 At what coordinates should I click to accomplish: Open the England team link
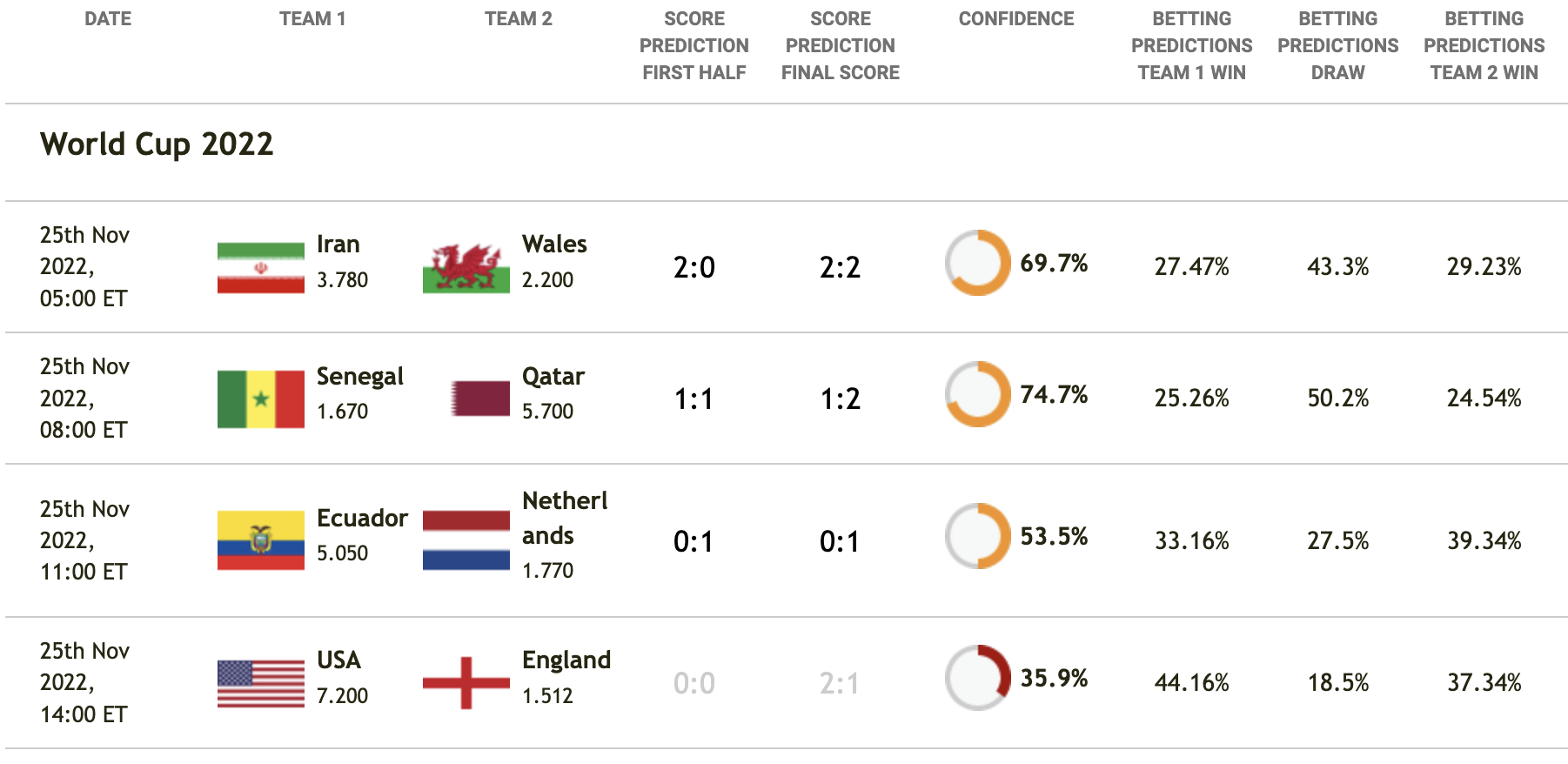pyautogui.click(x=566, y=660)
